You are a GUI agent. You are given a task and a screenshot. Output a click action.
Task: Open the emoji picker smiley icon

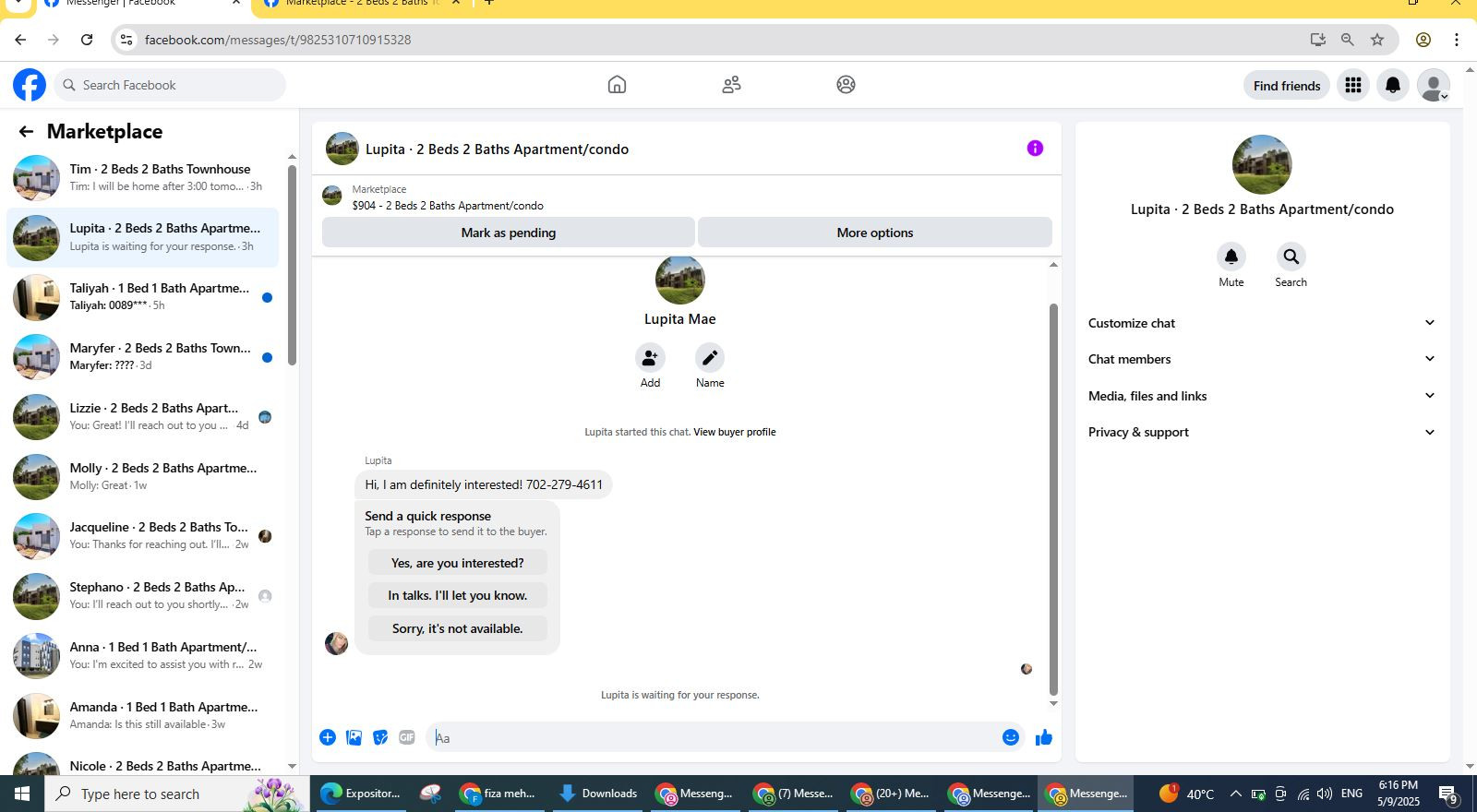1011,737
